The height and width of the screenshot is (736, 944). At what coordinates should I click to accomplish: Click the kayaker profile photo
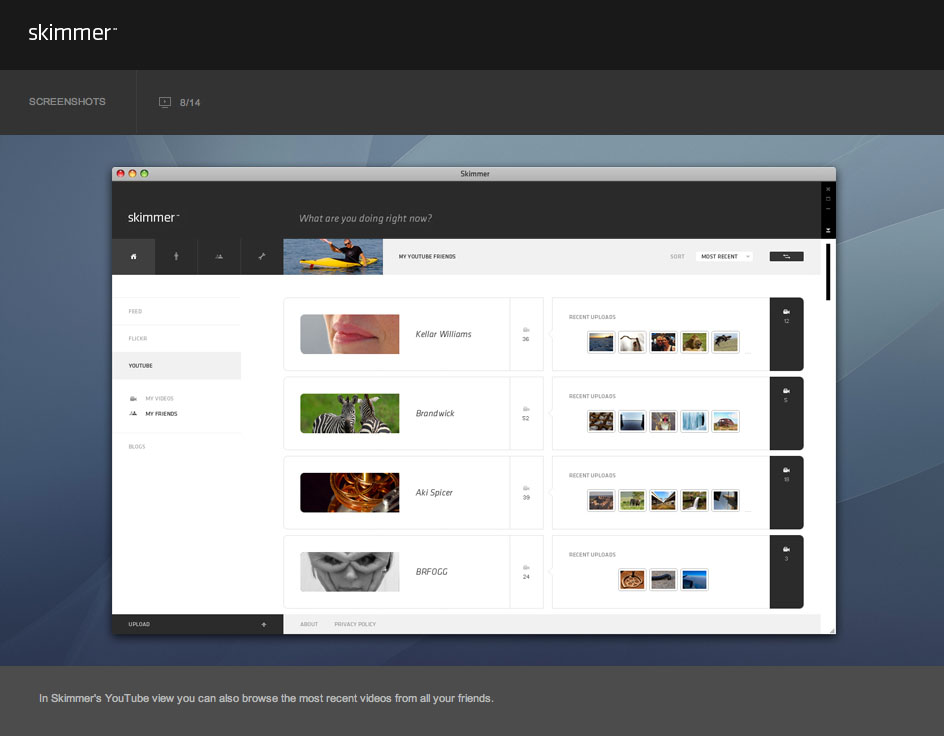(x=333, y=256)
